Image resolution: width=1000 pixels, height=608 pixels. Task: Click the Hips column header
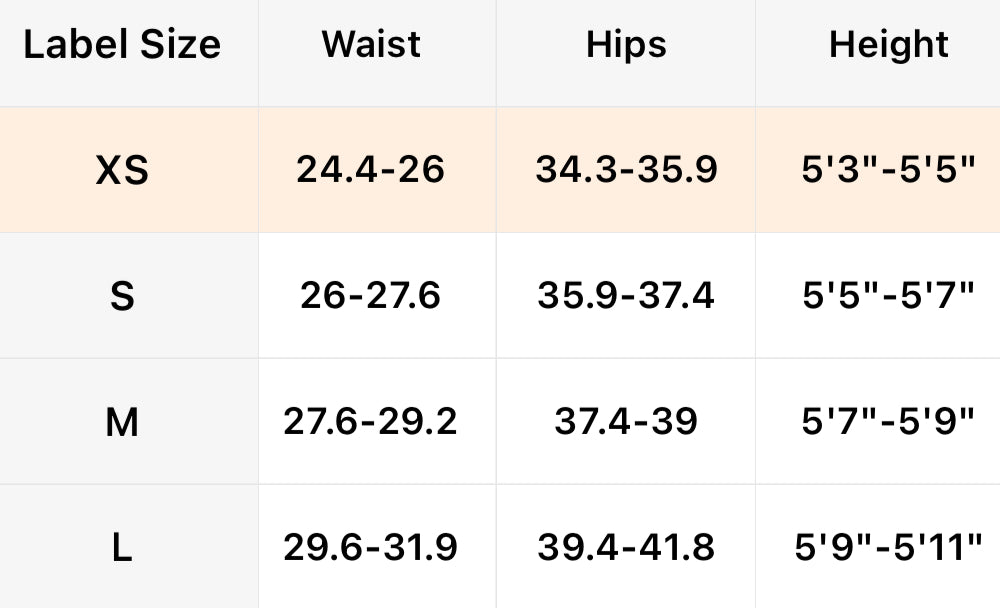coord(626,45)
